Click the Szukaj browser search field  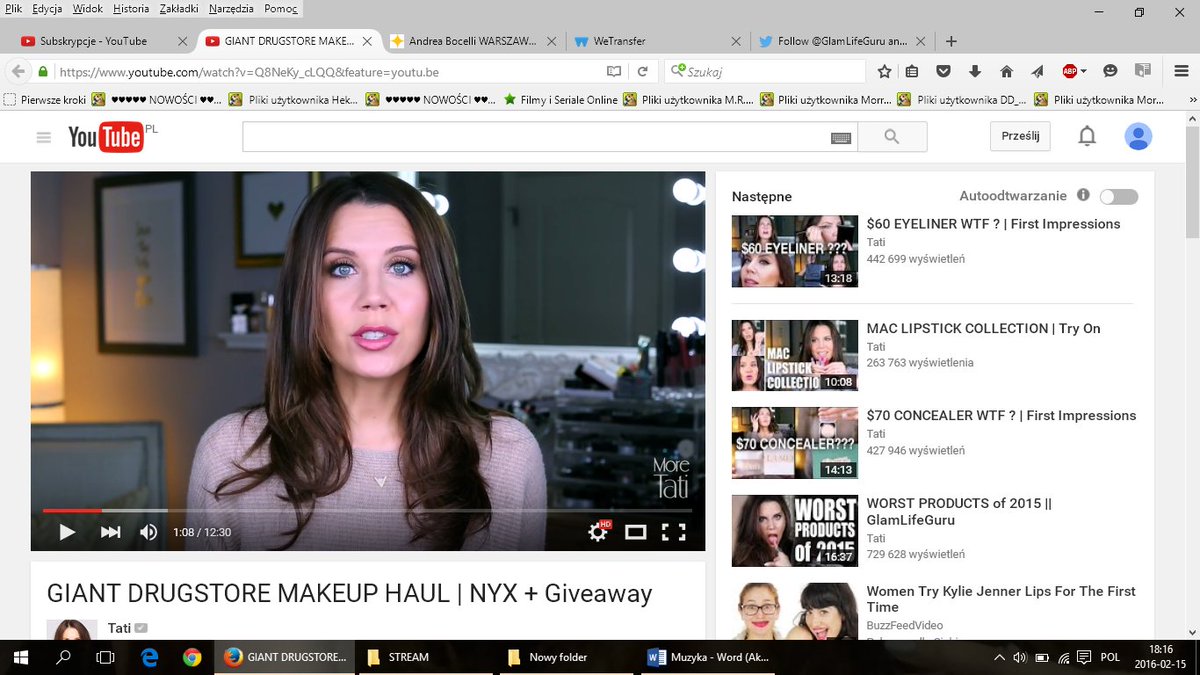765,72
